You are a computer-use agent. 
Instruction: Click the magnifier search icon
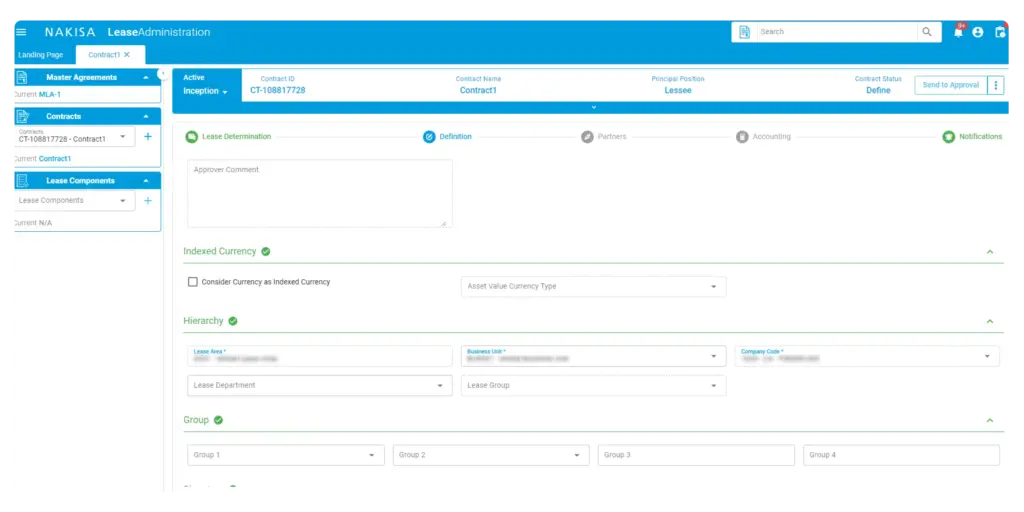coord(927,32)
